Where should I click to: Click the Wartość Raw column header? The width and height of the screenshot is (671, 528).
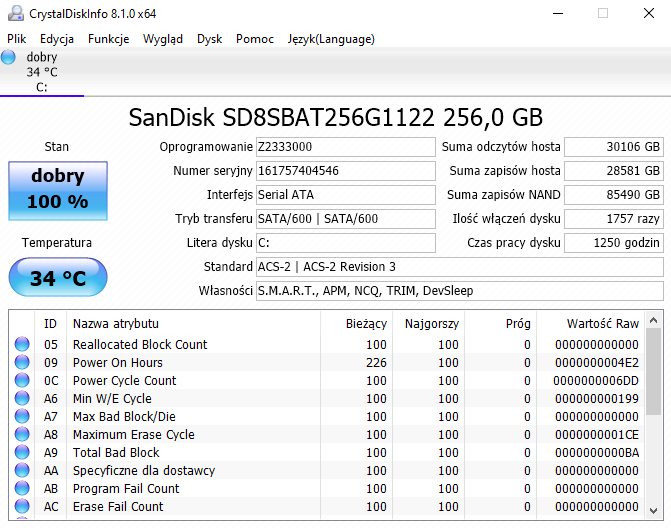point(591,323)
